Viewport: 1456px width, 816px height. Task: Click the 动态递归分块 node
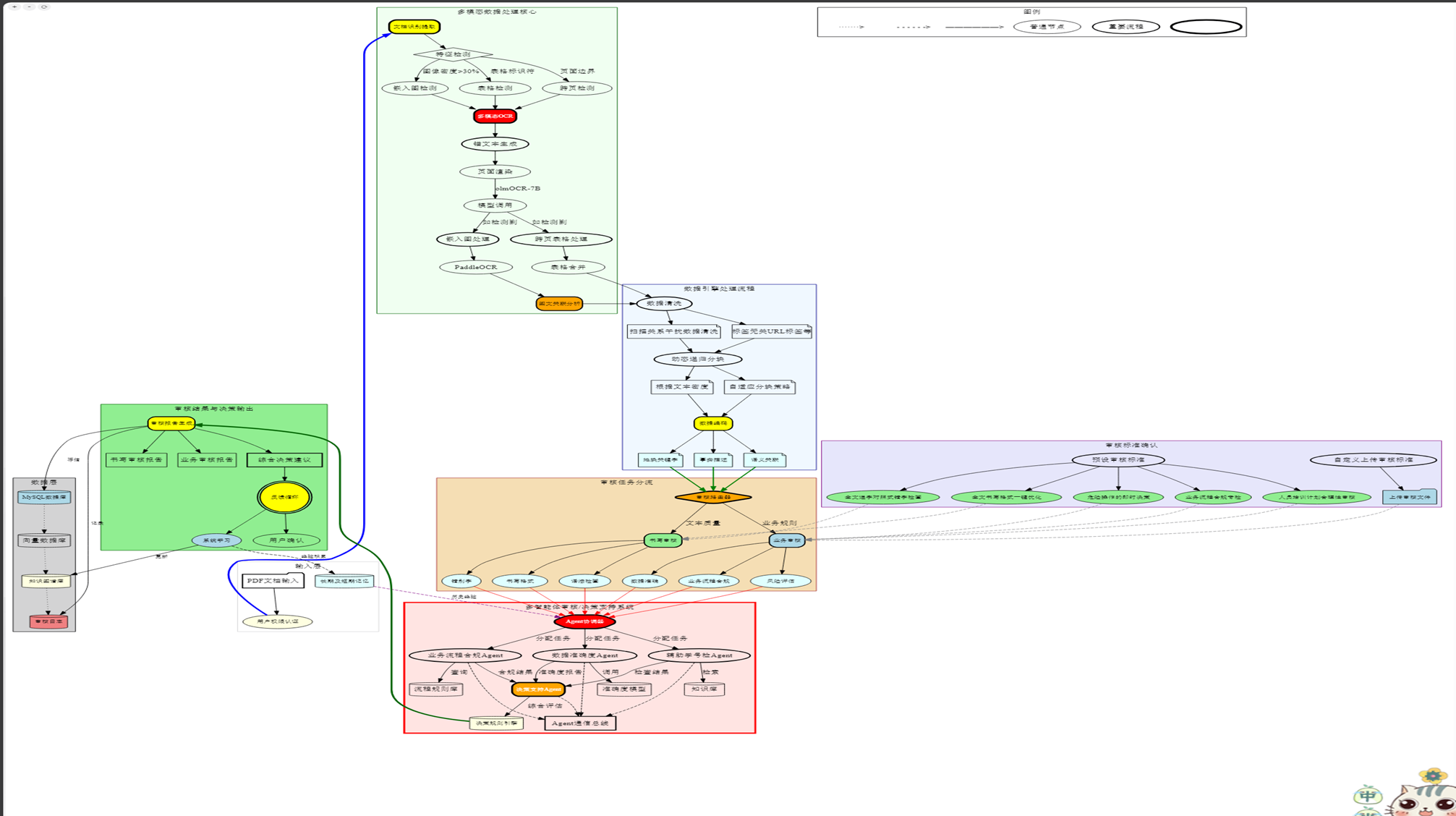[698, 360]
